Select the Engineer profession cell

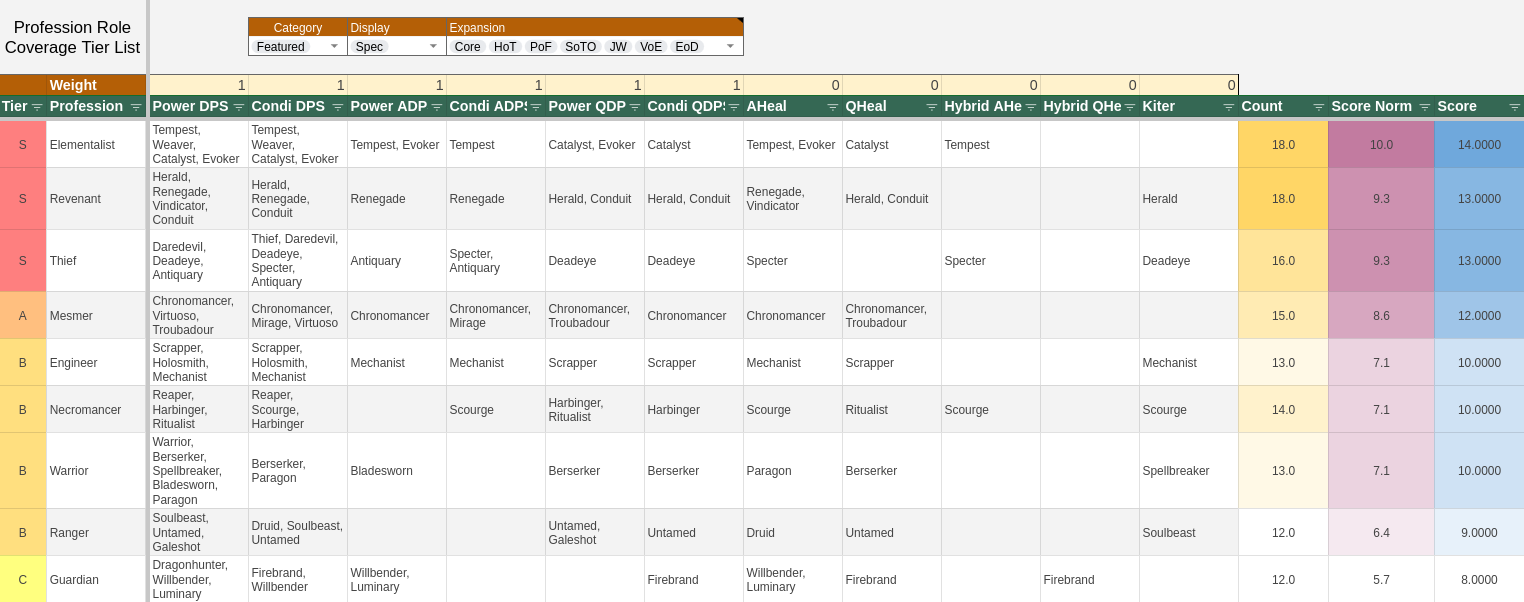pos(96,363)
